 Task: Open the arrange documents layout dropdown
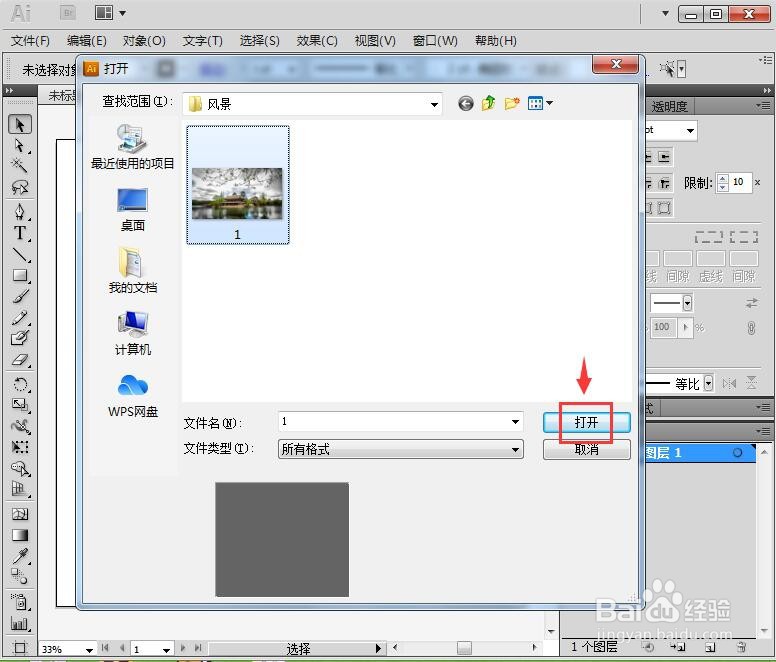pos(110,13)
